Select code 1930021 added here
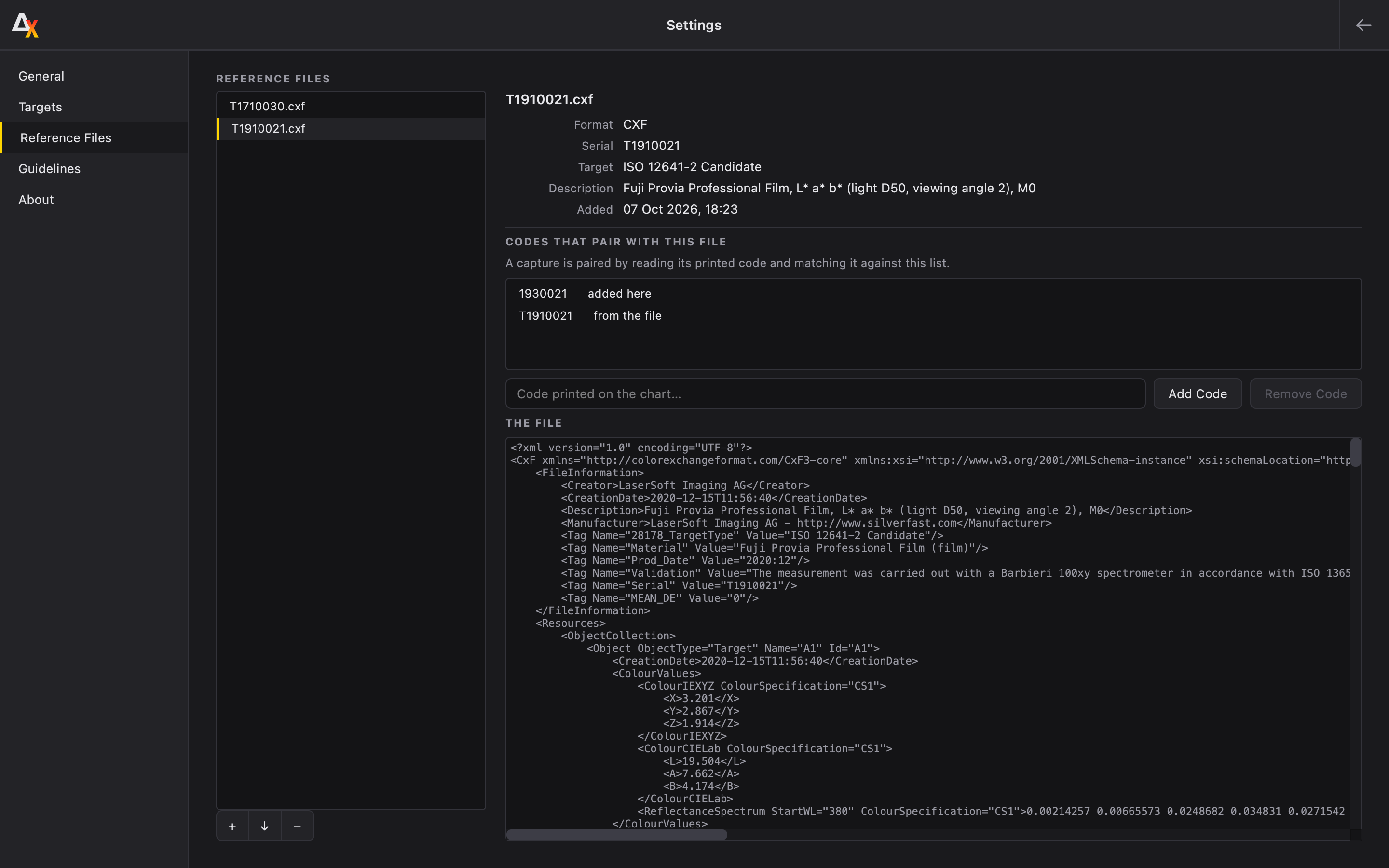This screenshot has width=1389, height=868. (x=933, y=293)
